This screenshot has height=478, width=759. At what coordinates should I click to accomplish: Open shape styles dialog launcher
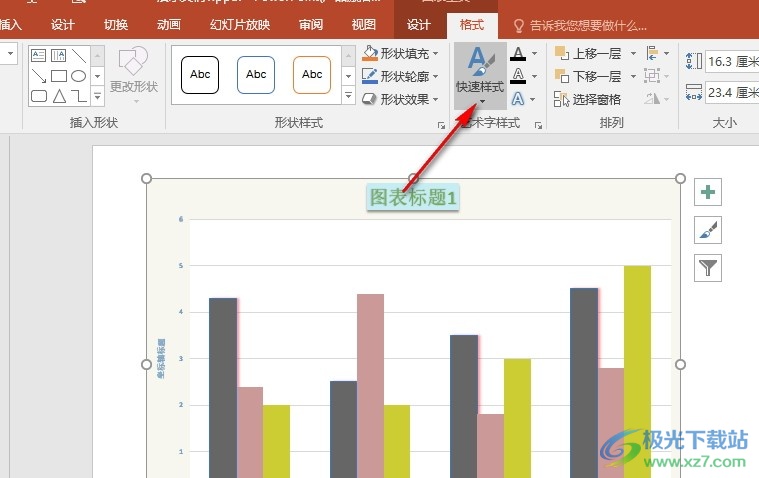click(x=441, y=125)
